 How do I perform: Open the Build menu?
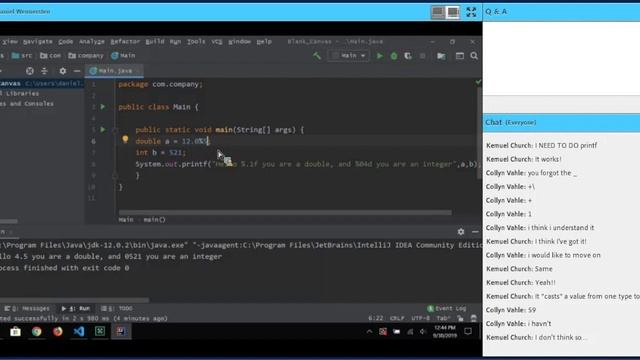click(x=155, y=42)
